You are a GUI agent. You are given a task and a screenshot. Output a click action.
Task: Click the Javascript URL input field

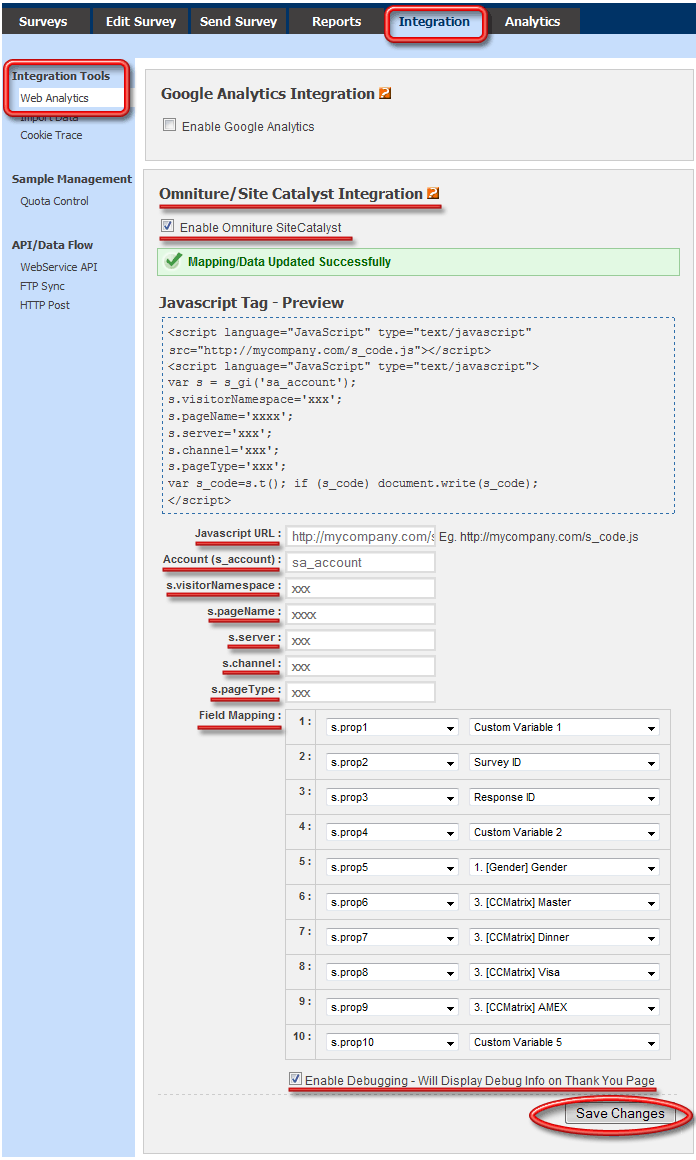(360, 537)
